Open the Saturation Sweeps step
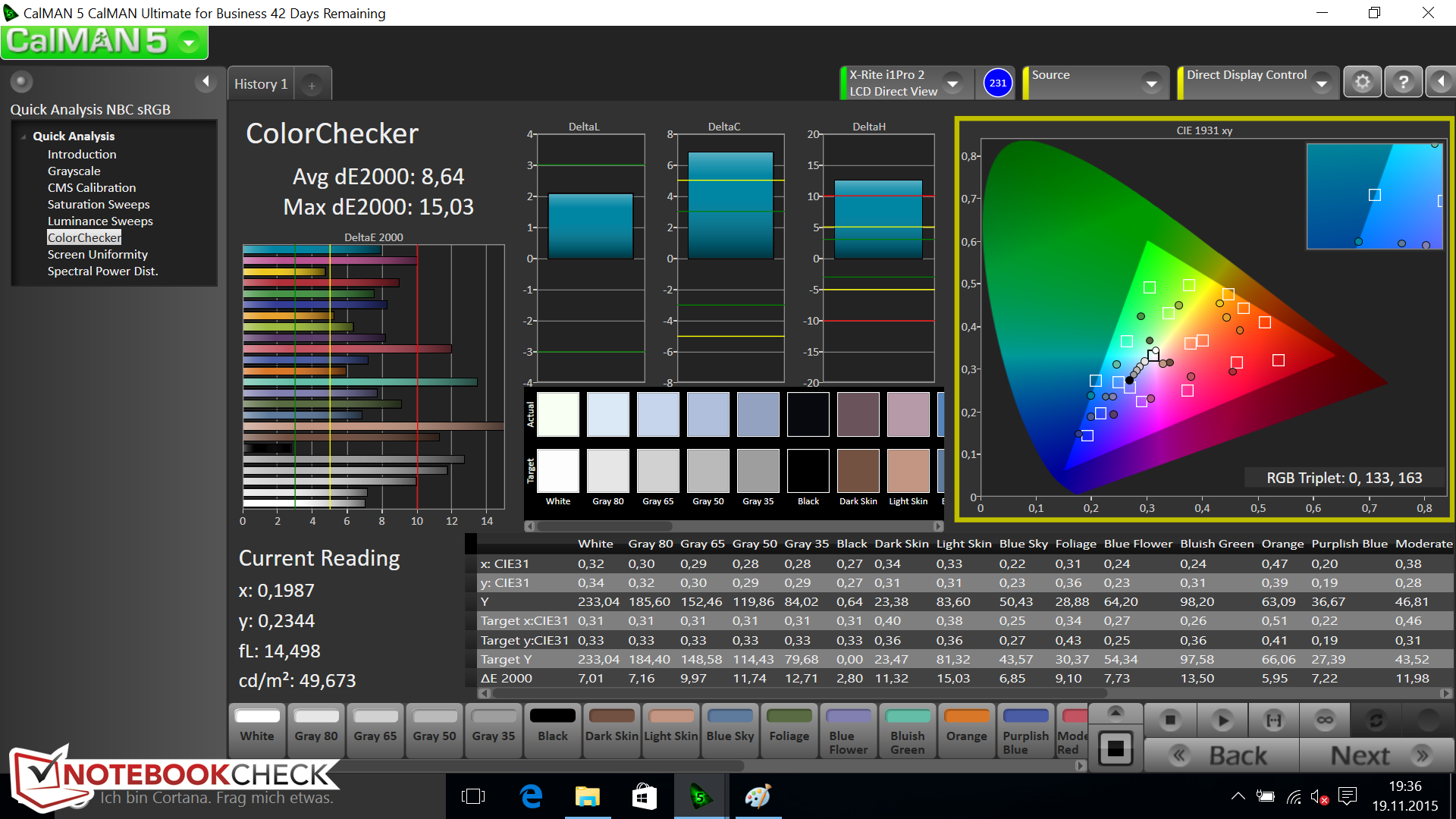This screenshot has height=819, width=1456. point(99,204)
